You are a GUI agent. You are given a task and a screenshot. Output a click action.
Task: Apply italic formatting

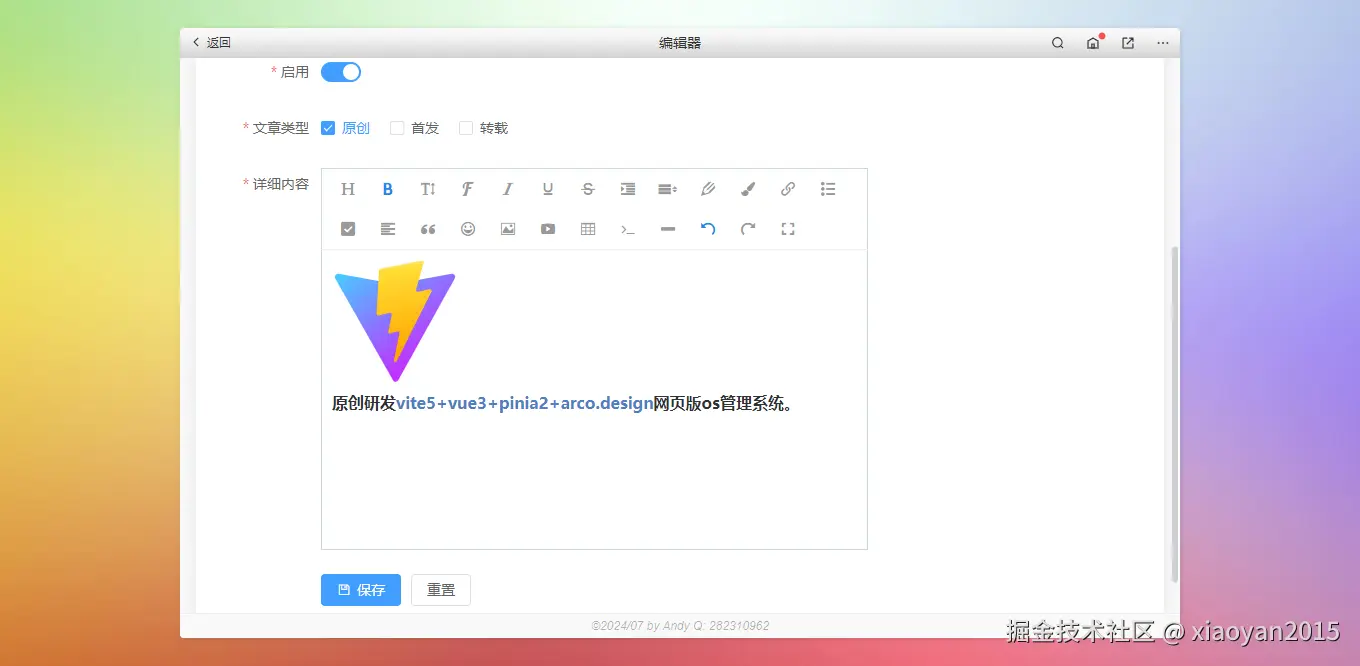[x=507, y=188]
